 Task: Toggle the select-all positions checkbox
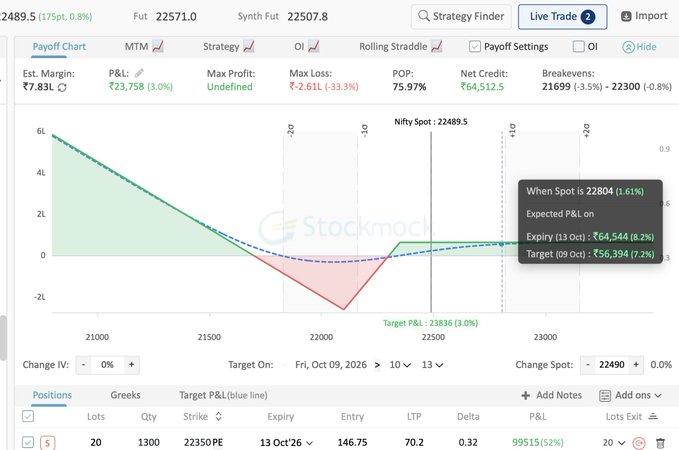click(28, 416)
